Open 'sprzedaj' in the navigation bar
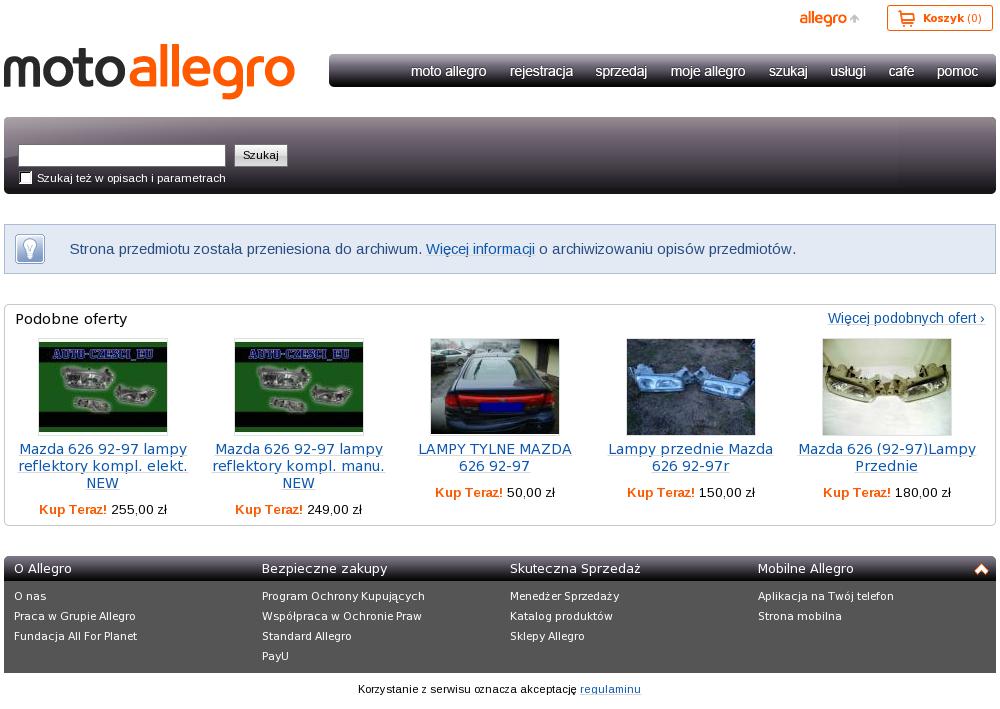1000x709 pixels. pos(621,71)
